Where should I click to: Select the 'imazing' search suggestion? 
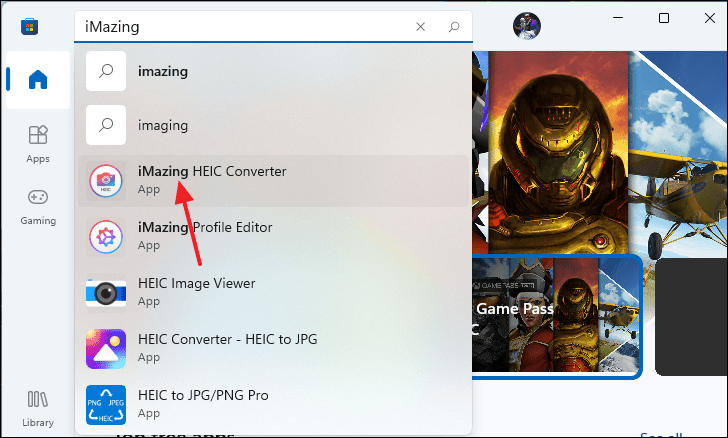[273, 71]
